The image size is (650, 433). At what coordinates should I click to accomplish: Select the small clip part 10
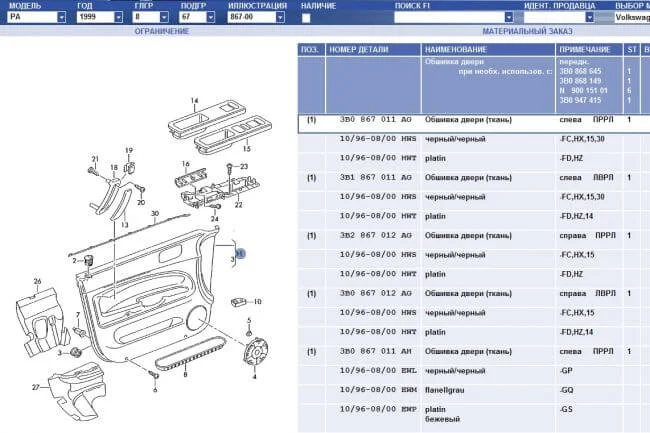coord(239,300)
